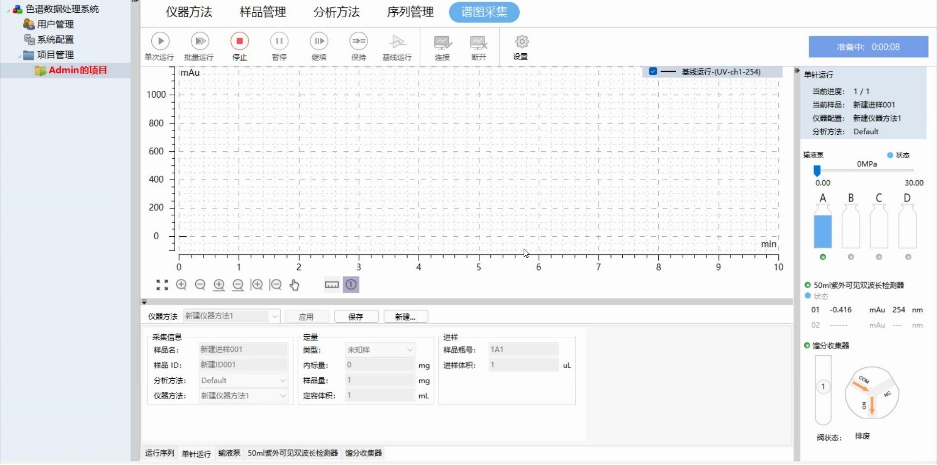Image resolution: width=937 pixels, height=465 pixels.
Task: Stop acquisition with the red 停止 button
Action: (x=239, y=47)
